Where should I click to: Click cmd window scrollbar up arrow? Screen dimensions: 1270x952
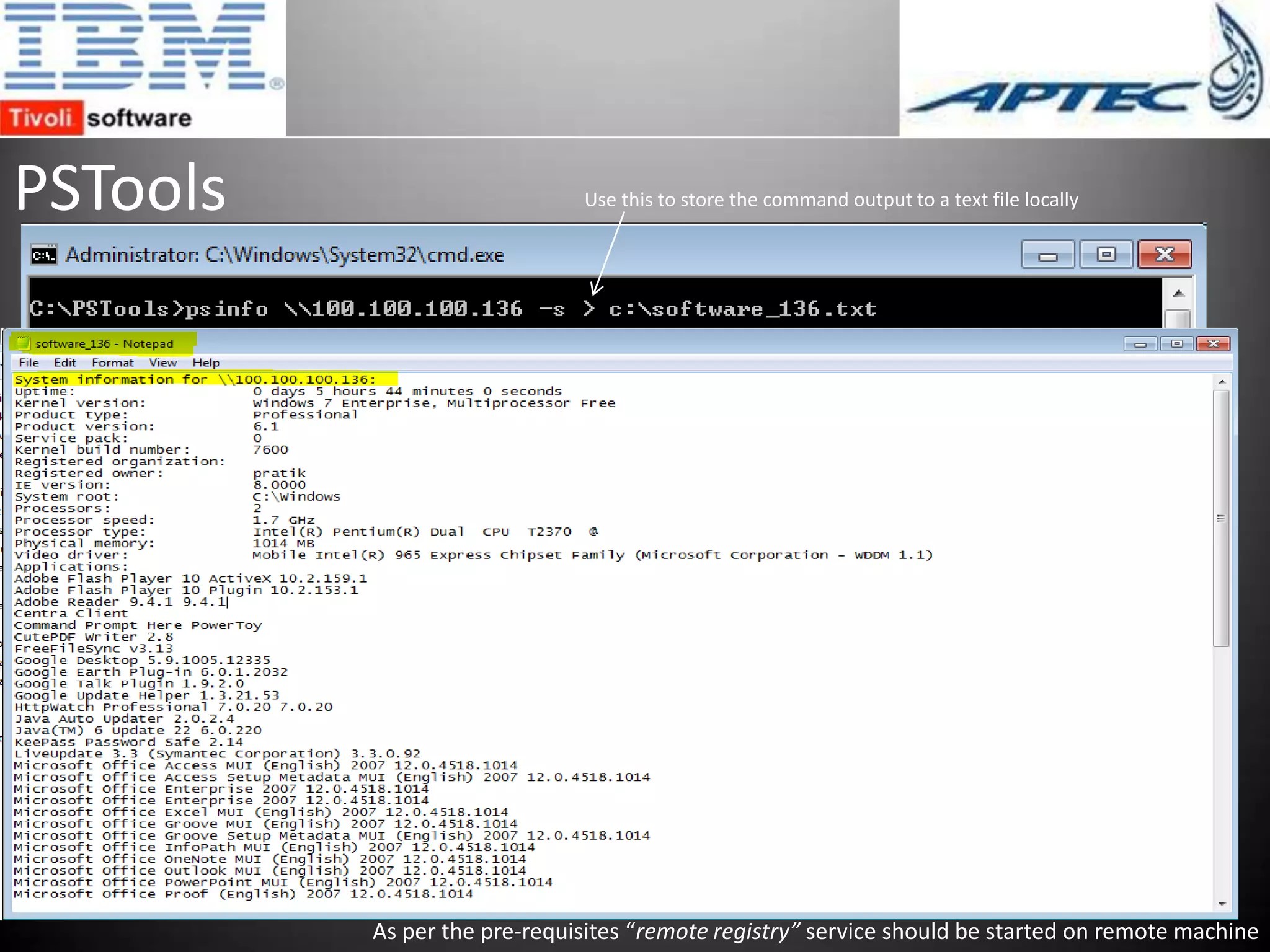click(x=1178, y=294)
